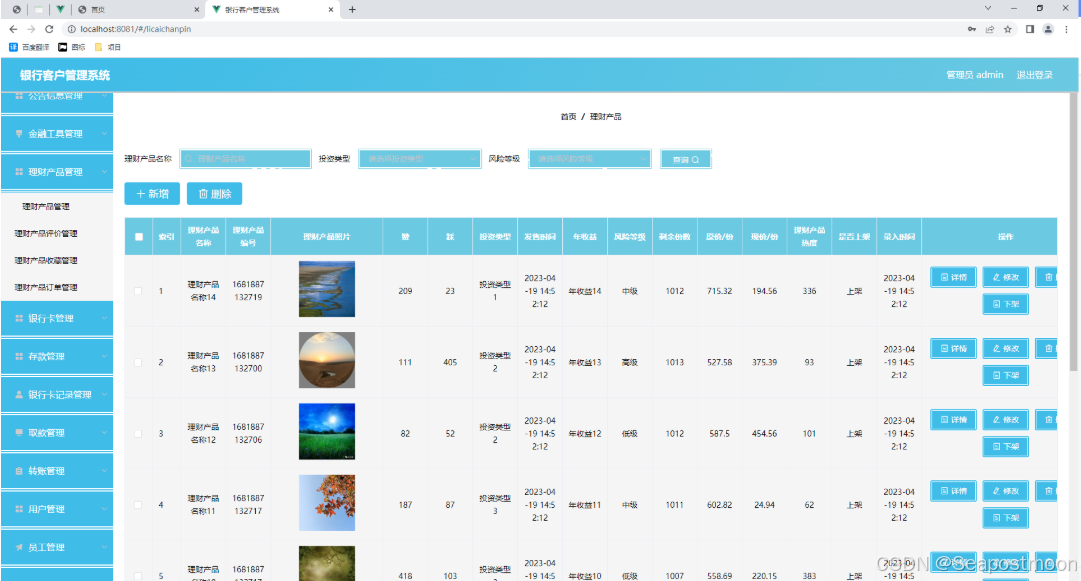
Task: Check the box for row 理财产品名称11
Action: (138, 505)
